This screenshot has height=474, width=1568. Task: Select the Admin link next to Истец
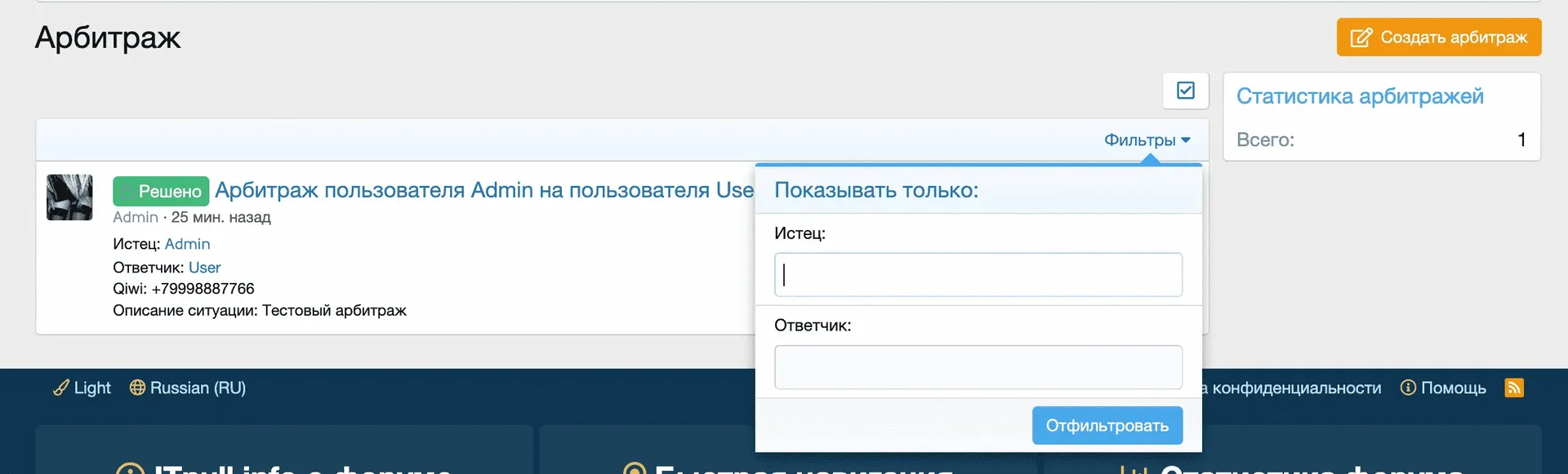187,244
